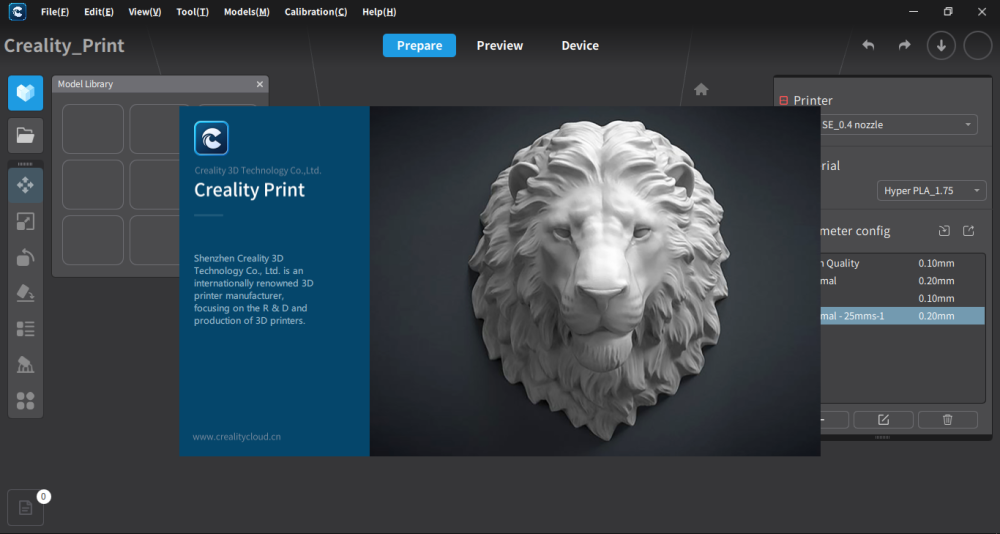Click the export parameter config icon

pyautogui.click(x=969, y=231)
